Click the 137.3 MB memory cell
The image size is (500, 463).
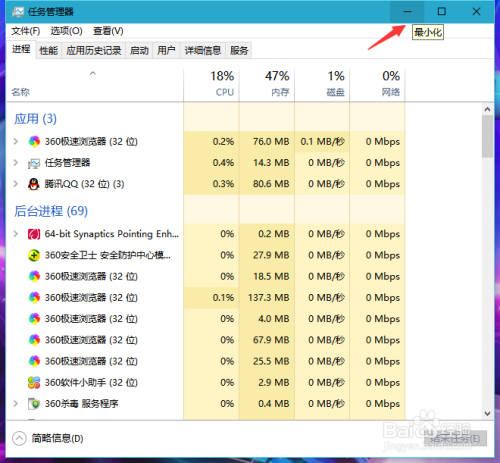pyautogui.click(x=267, y=297)
